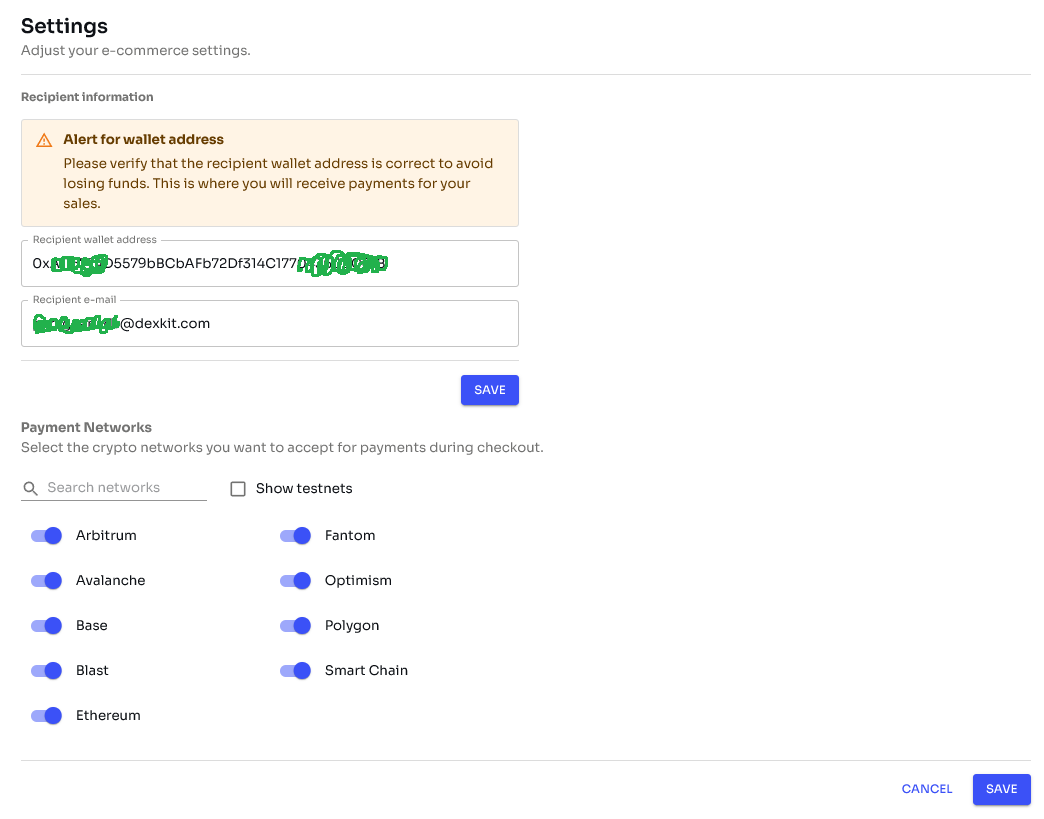This screenshot has width=1044, height=819.
Task: Check the Show testnets checkbox
Action: point(238,489)
